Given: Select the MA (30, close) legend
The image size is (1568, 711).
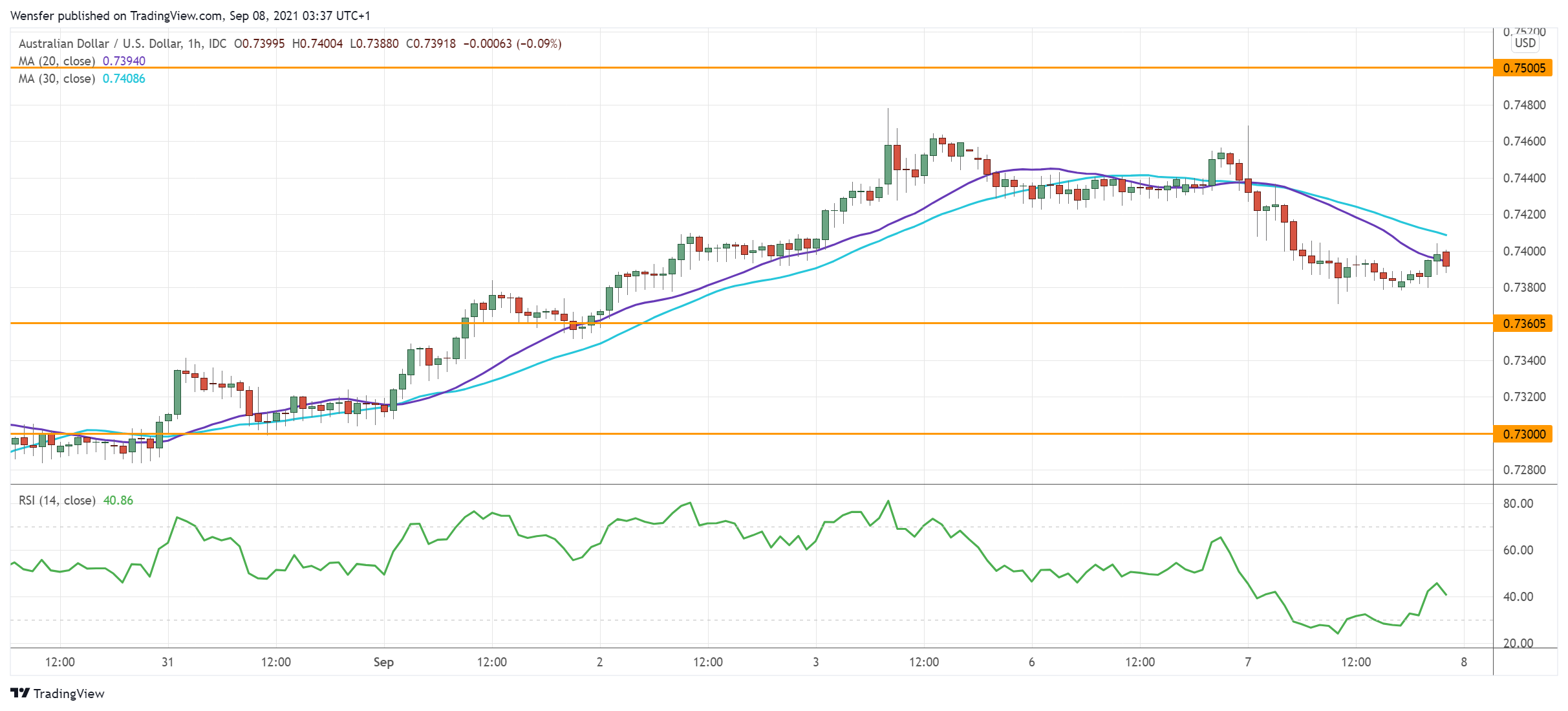Looking at the screenshot, I should [x=57, y=78].
